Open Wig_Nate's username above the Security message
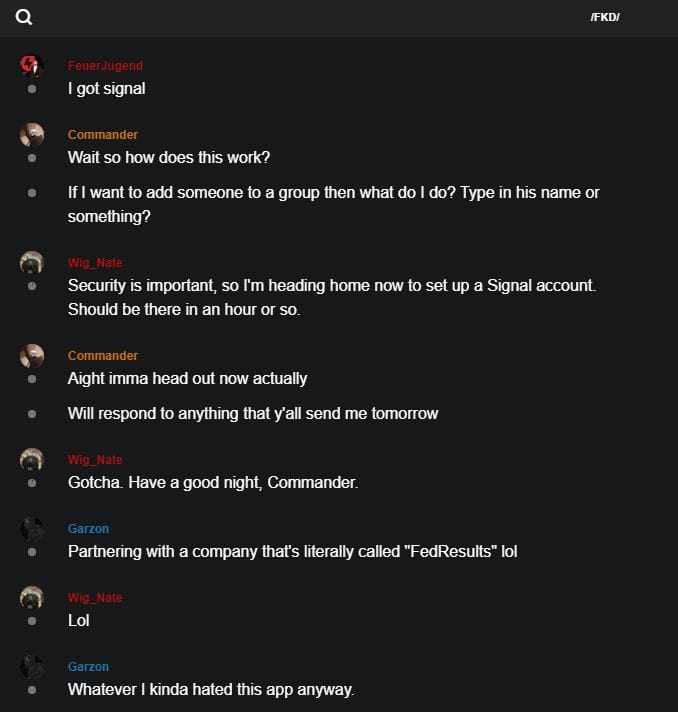Screen dimensions: 678x712 pyautogui.click(x=95, y=263)
